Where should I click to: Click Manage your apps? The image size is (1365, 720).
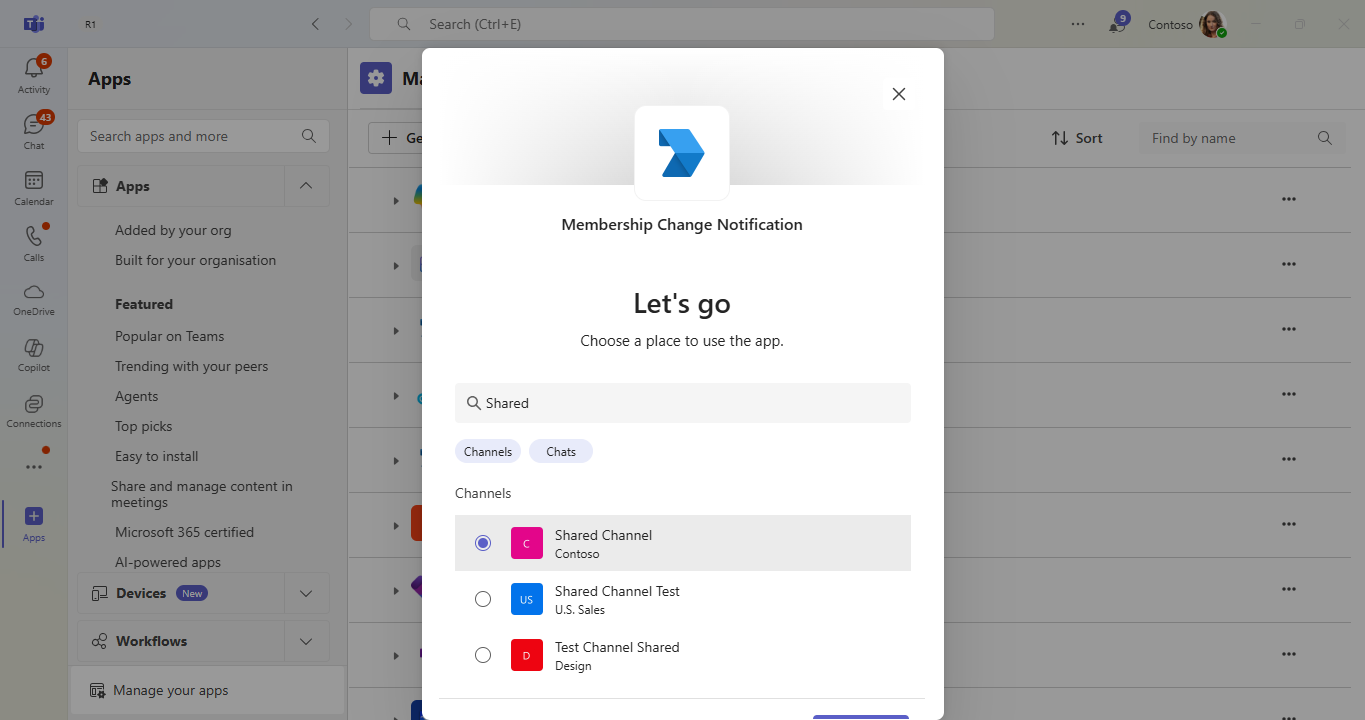point(206,690)
